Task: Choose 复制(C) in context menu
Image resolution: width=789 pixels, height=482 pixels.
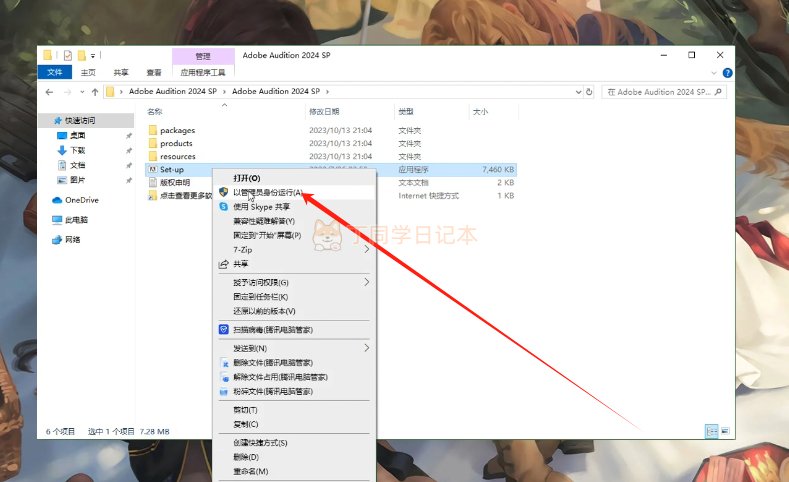Action: [x=294, y=424]
